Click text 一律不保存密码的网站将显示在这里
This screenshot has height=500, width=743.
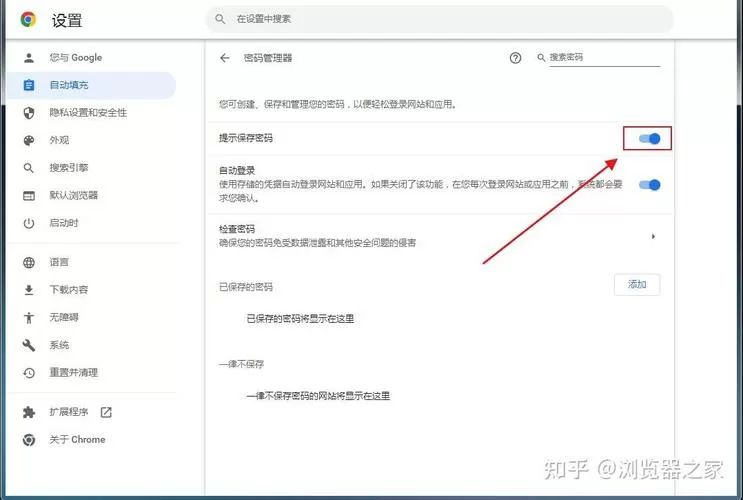[318, 396]
